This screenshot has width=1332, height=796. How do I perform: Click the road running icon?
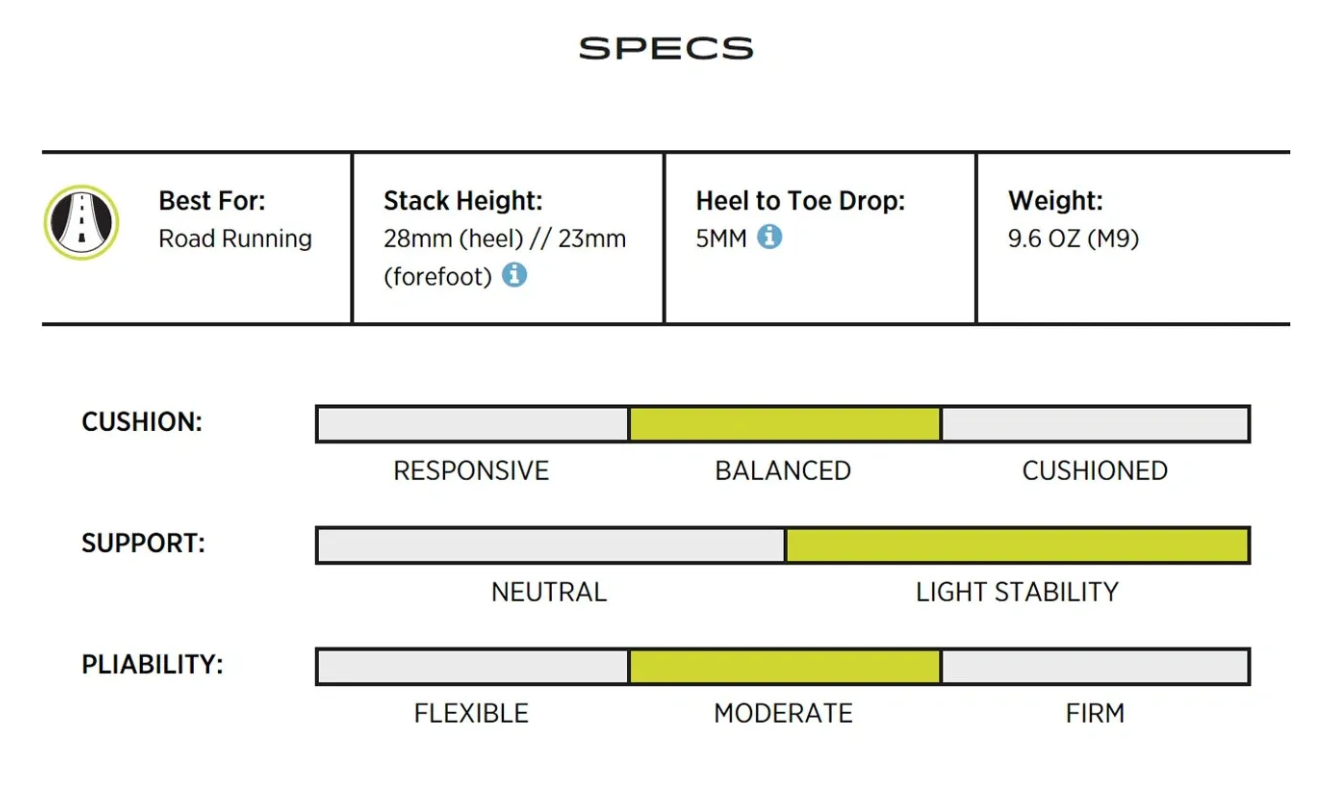coord(81,222)
